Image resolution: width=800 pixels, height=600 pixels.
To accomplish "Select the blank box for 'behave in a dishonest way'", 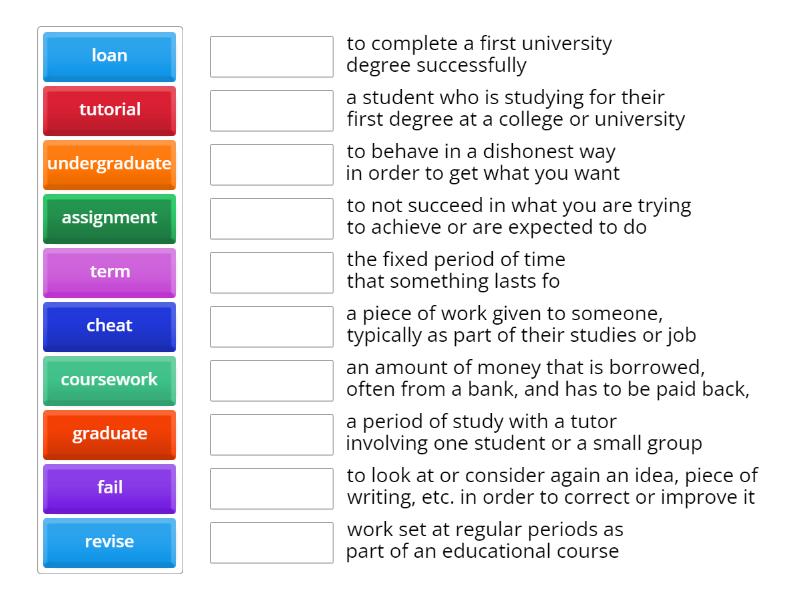I will [272, 165].
